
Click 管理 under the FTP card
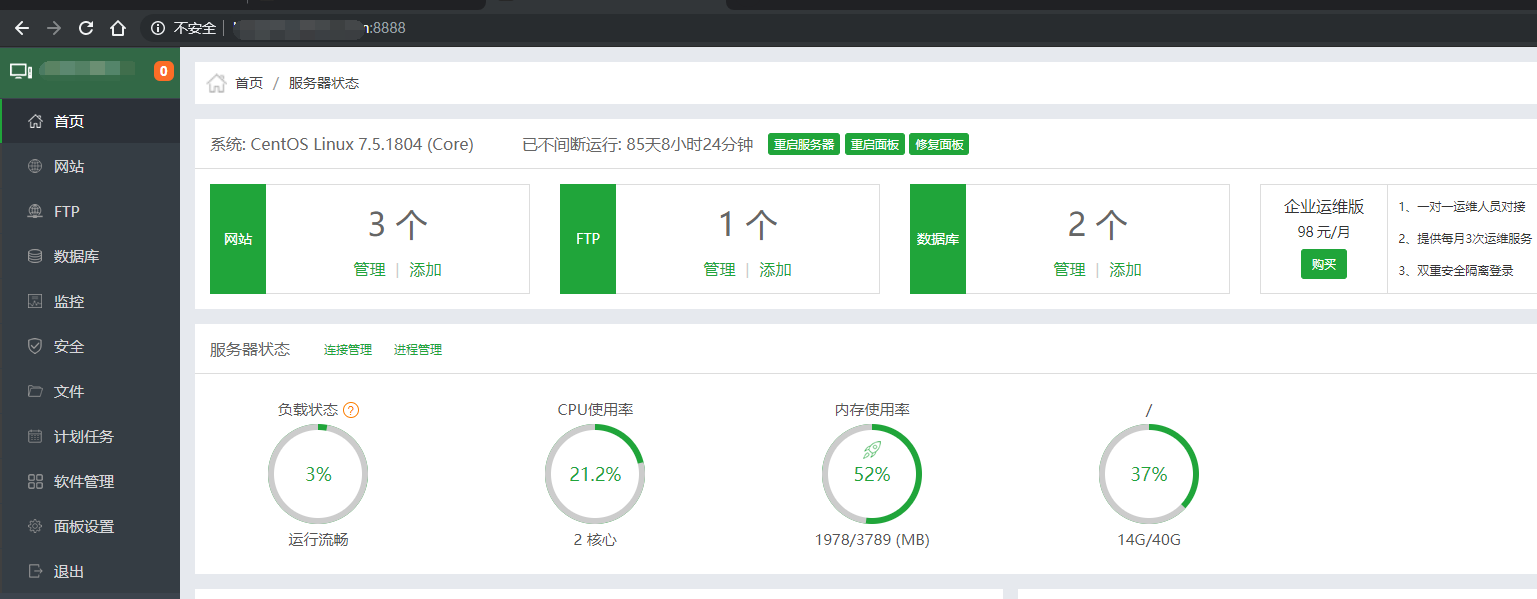point(719,270)
